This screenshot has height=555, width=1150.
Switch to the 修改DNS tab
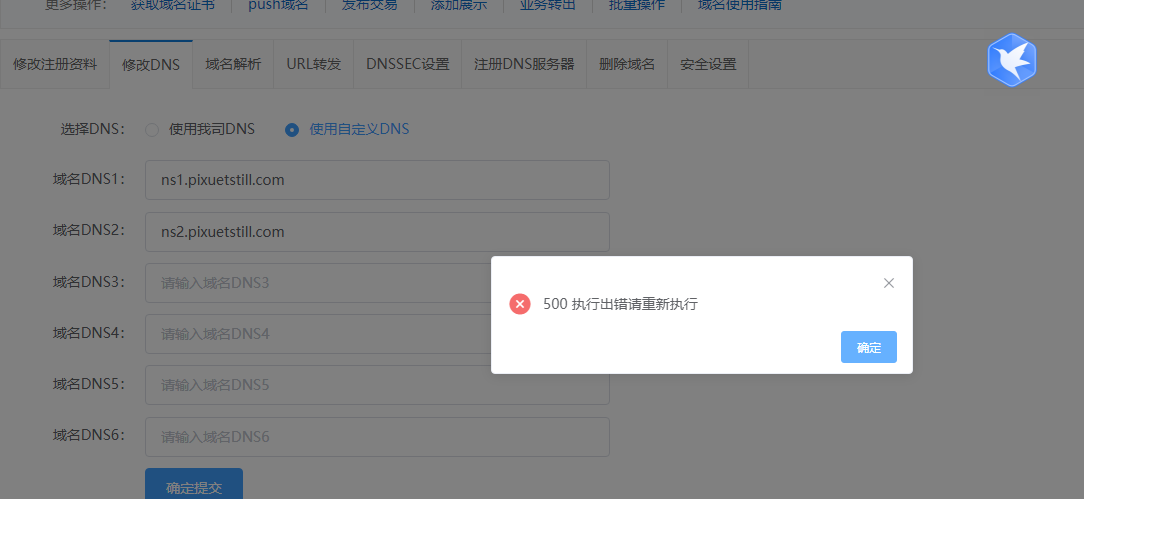(151, 64)
